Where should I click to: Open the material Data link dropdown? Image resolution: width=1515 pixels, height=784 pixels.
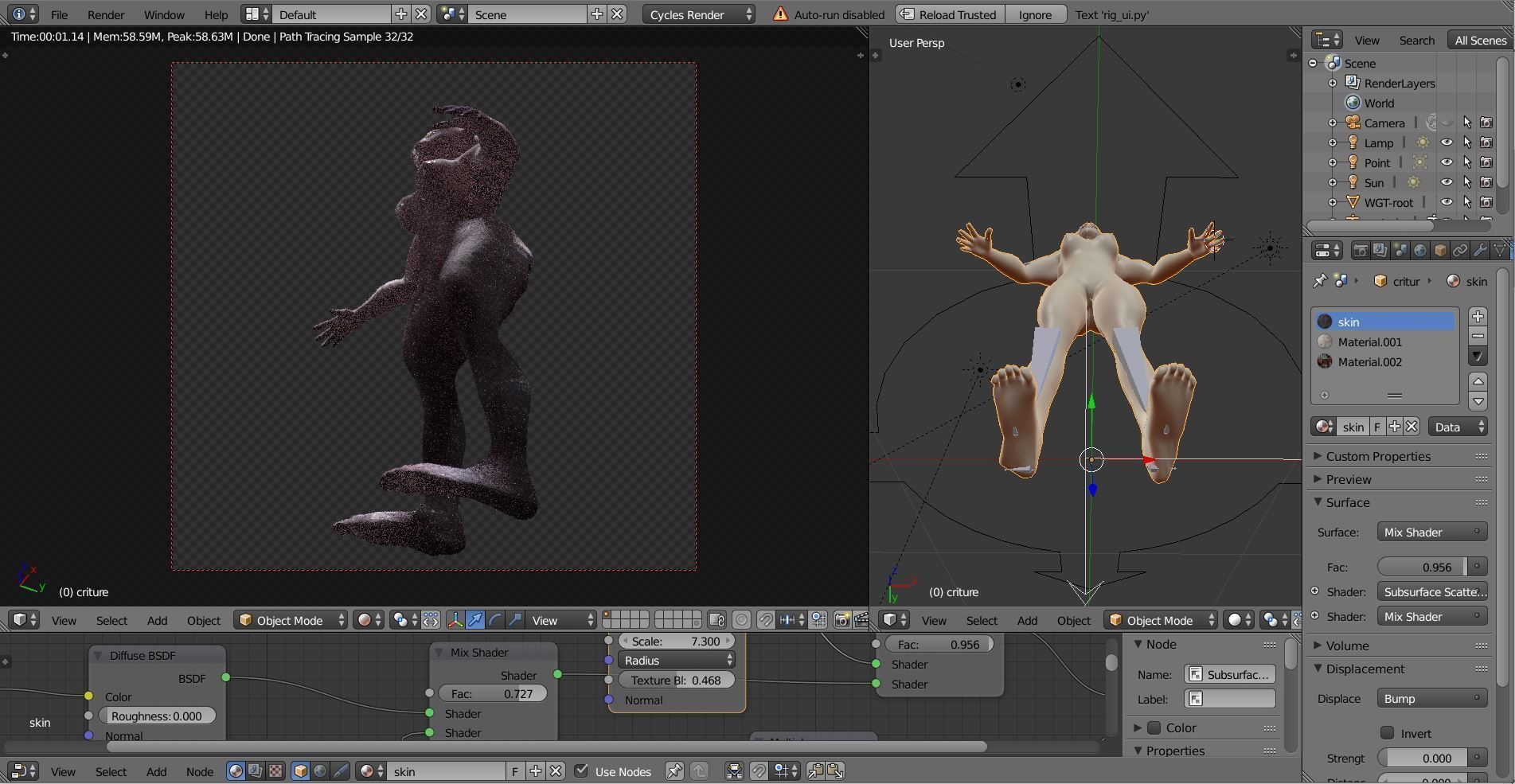(x=1458, y=427)
